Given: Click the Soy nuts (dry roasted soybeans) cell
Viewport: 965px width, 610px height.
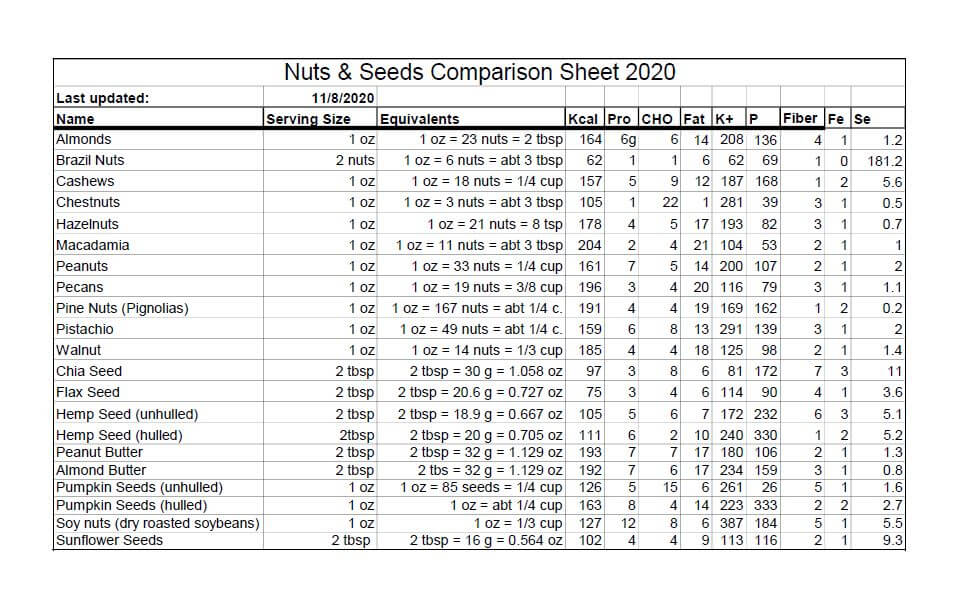Looking at the screenshot, I should [157, 523].
